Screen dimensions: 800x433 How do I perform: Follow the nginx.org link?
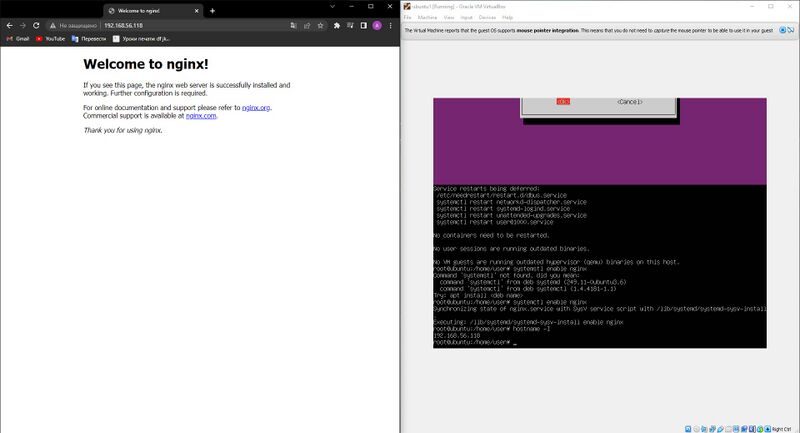(256, 108)
